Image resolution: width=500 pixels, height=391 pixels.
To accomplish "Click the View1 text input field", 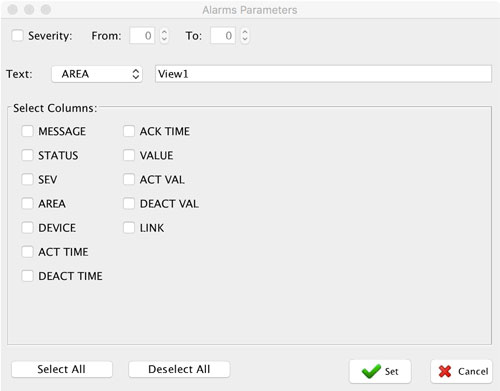I will point(323,74).
